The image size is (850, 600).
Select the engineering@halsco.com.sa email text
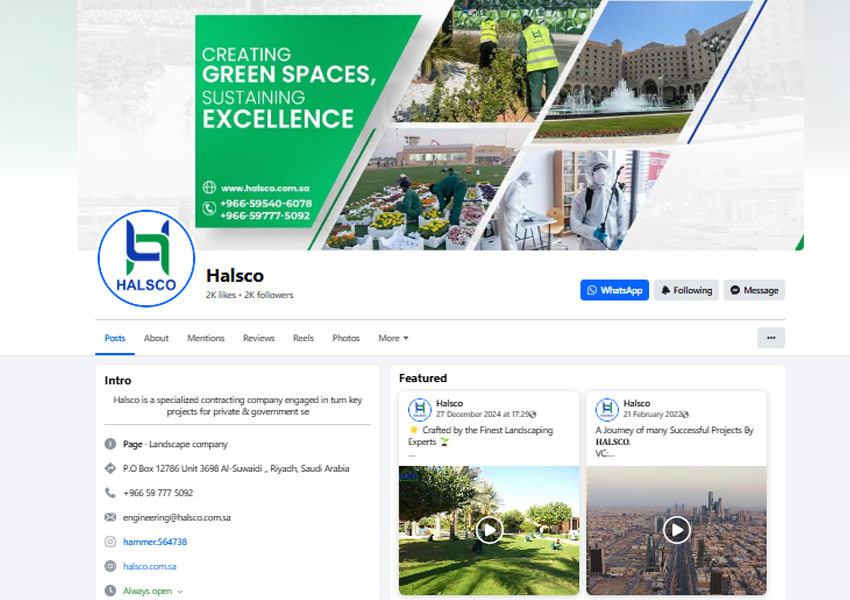coord(177,517)
